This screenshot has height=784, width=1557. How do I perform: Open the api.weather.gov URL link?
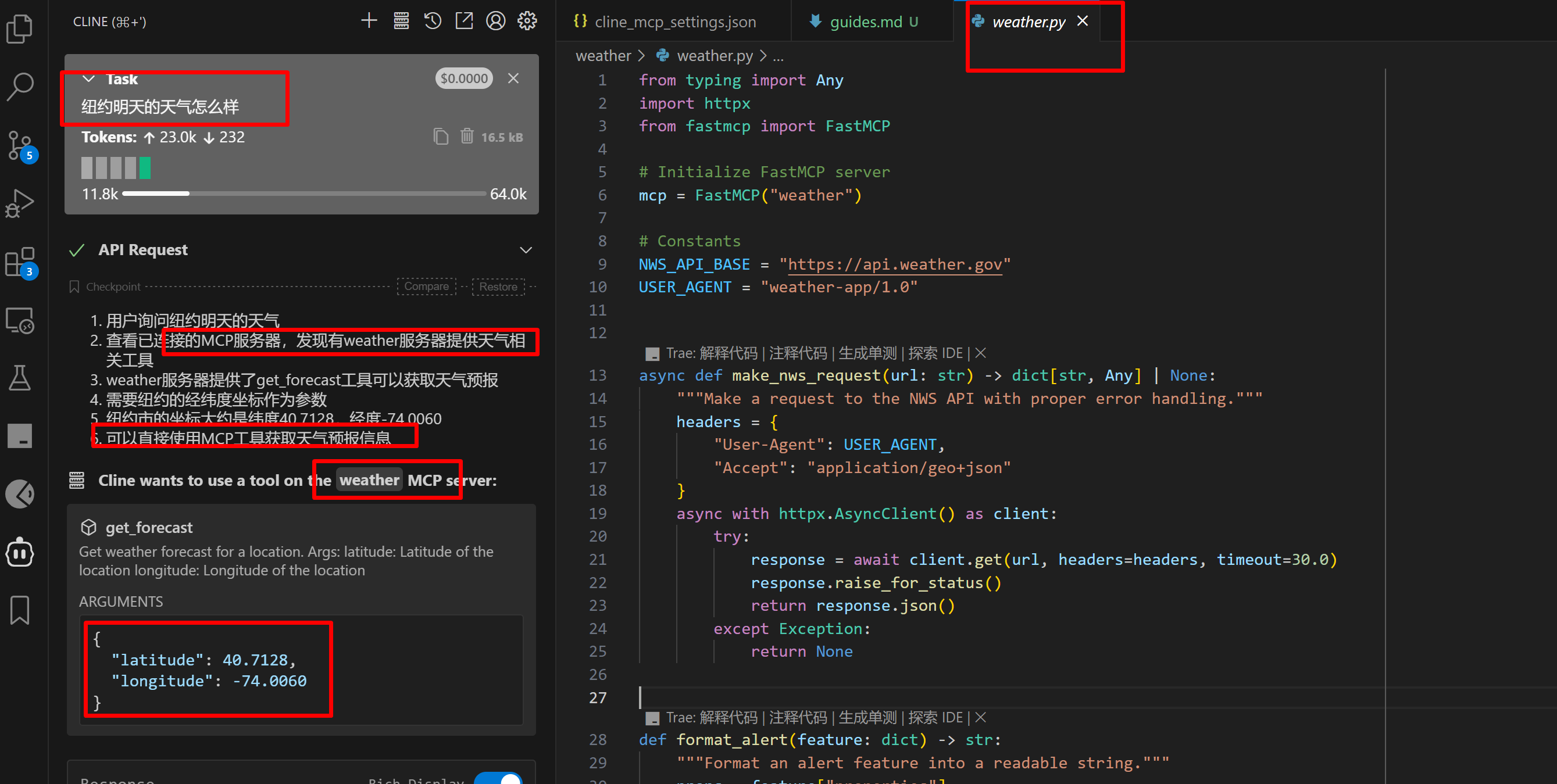(894, 264)
